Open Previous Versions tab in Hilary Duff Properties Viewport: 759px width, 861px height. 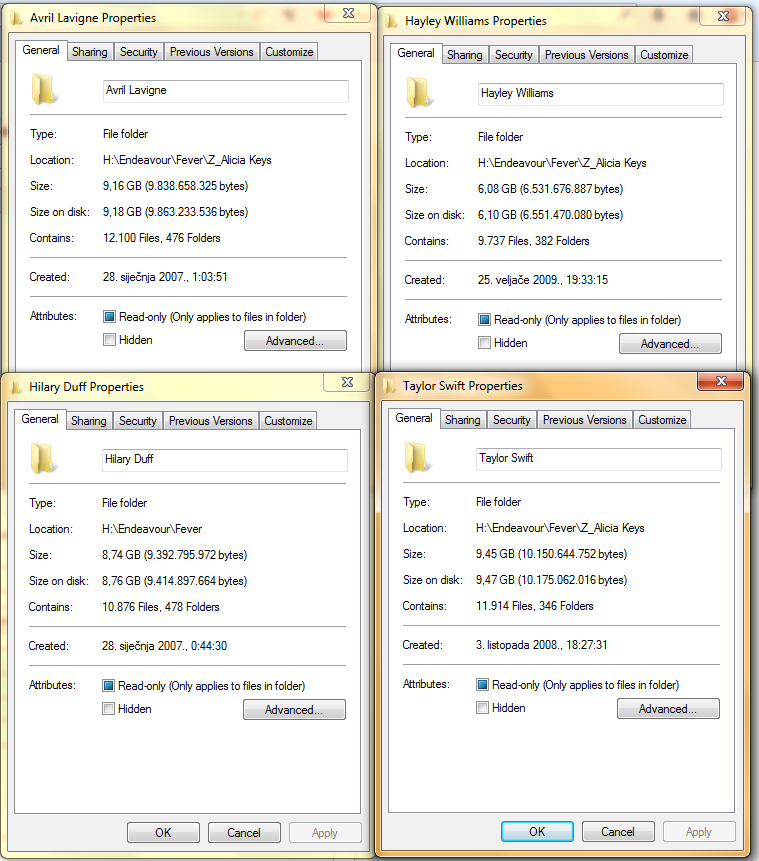(x=210, y=421)
